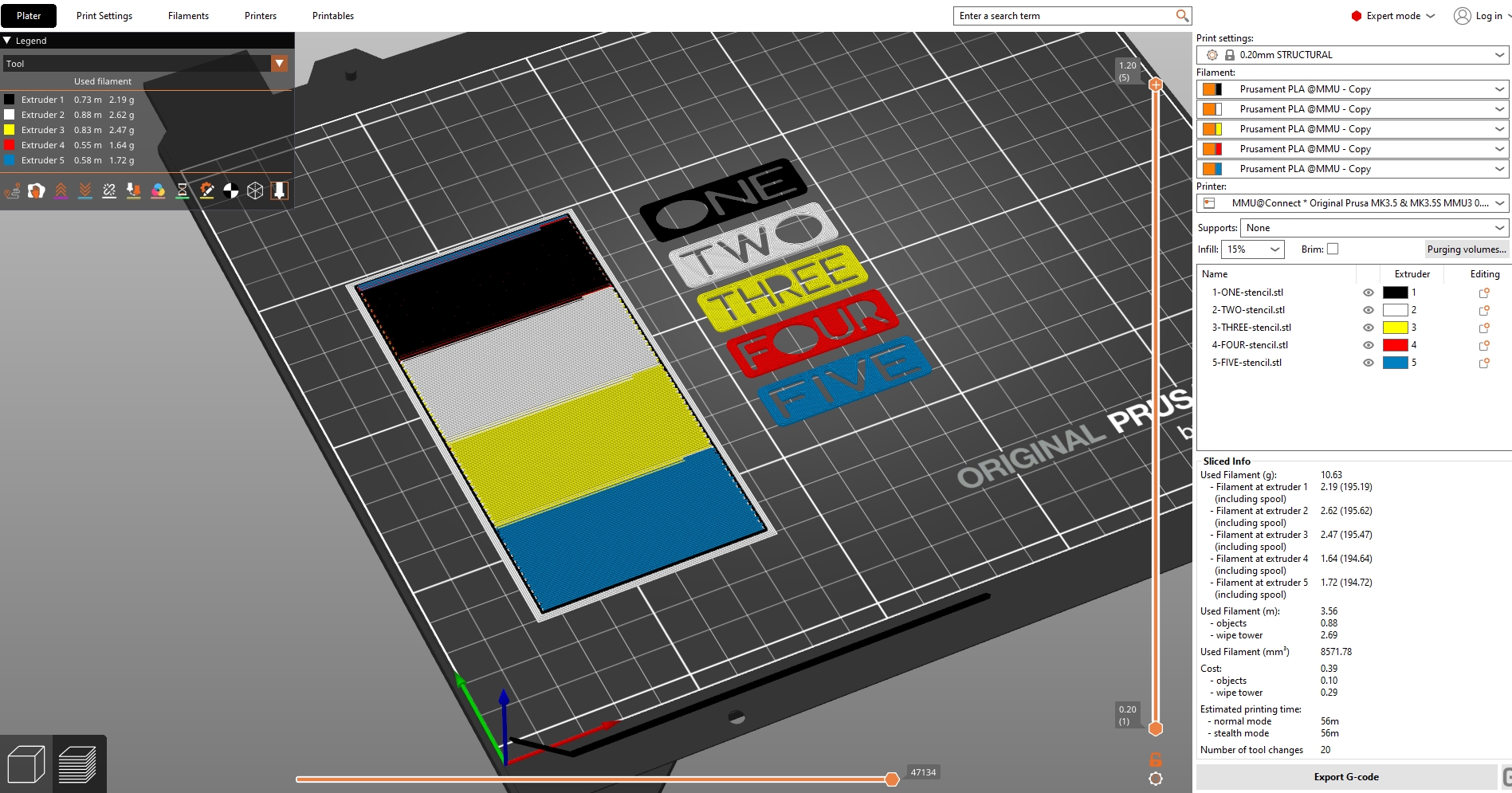Click yellow extruder swatch for 3-THREE-stencil.stl

pos(1395,328)
